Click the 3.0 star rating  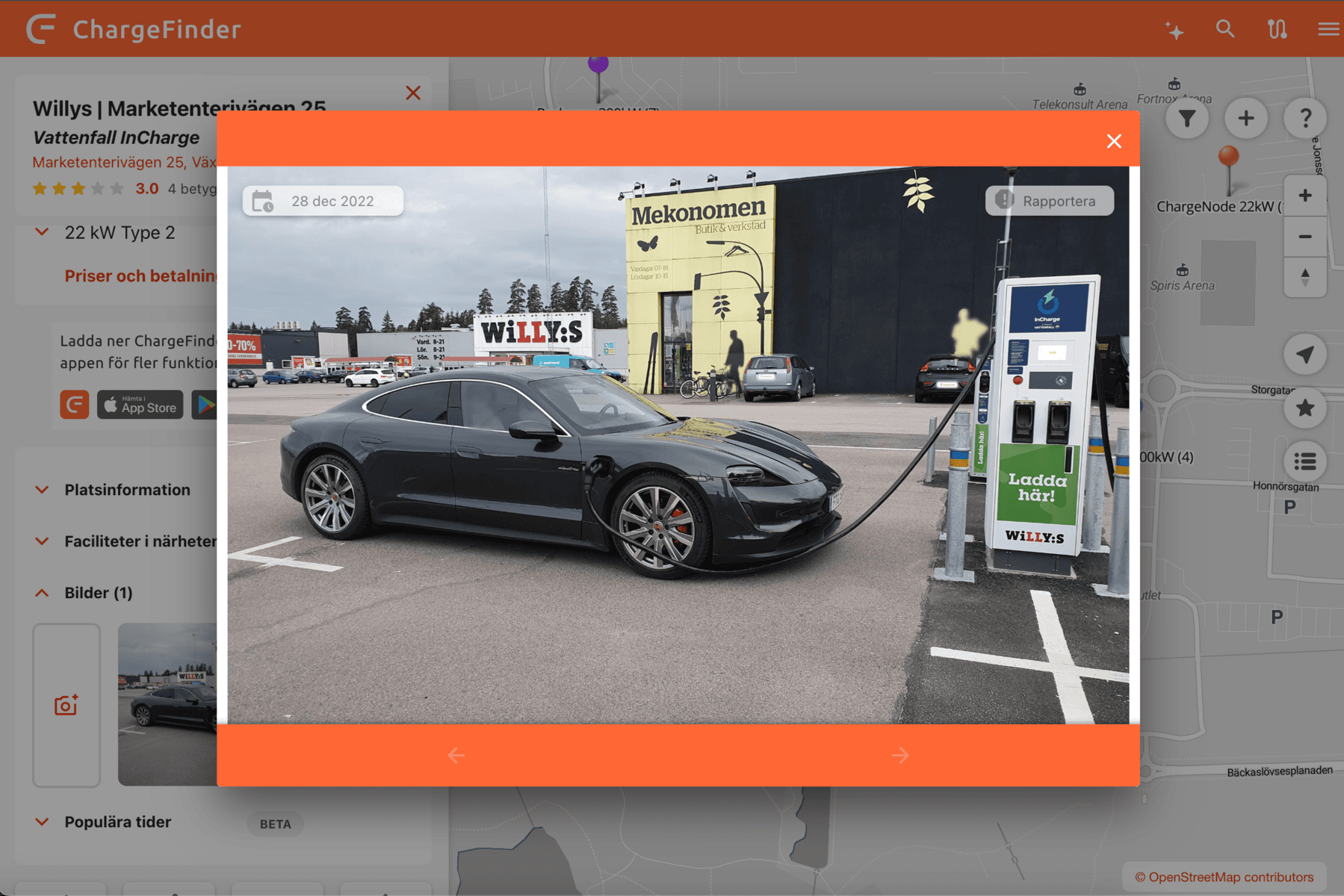tap(96, 189)
